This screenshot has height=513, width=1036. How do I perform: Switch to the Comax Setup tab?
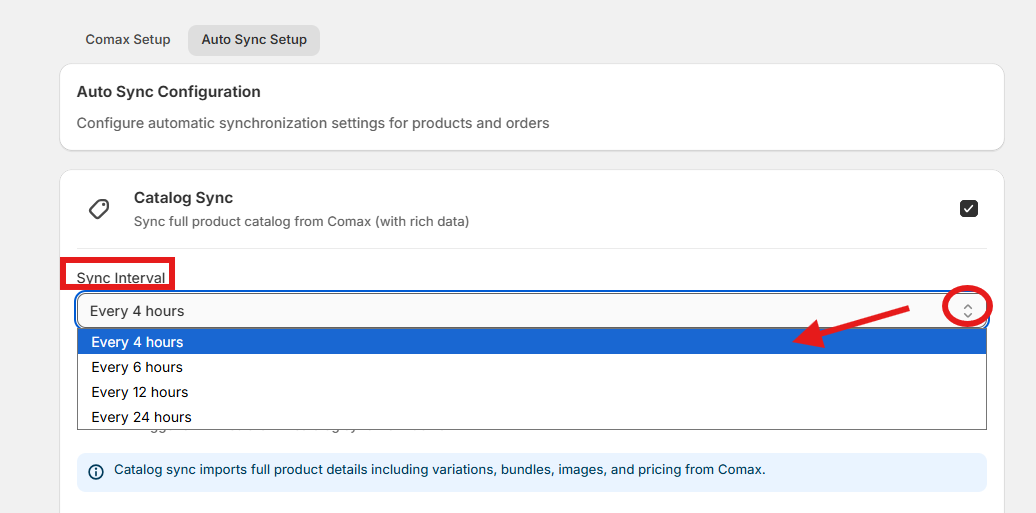[128, 40]
